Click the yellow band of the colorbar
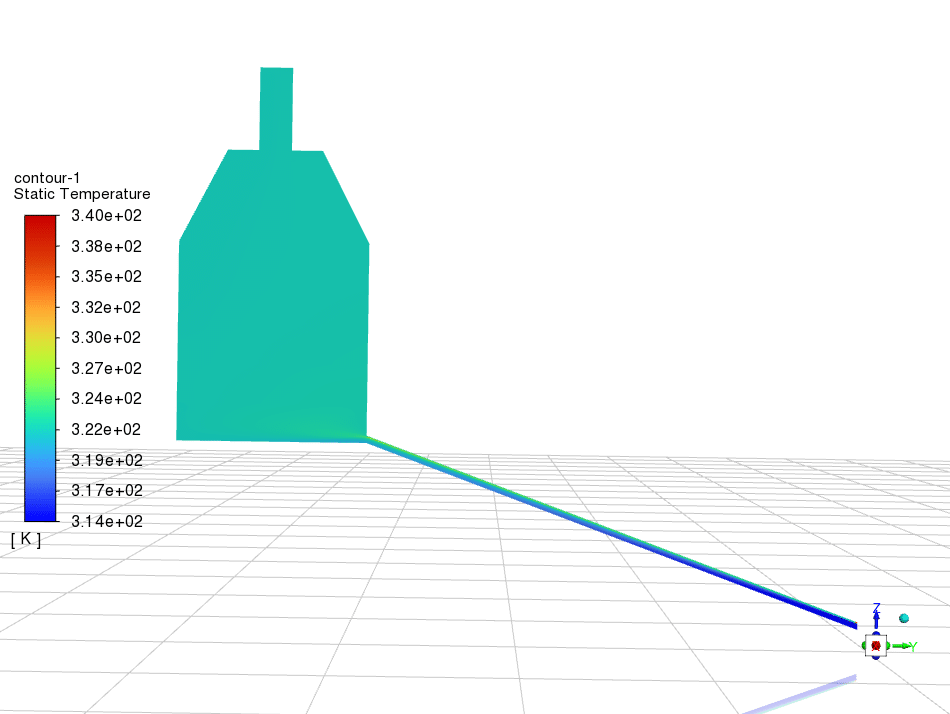Image resolution: width=950 pixels, height=714 pixels. 40,322
